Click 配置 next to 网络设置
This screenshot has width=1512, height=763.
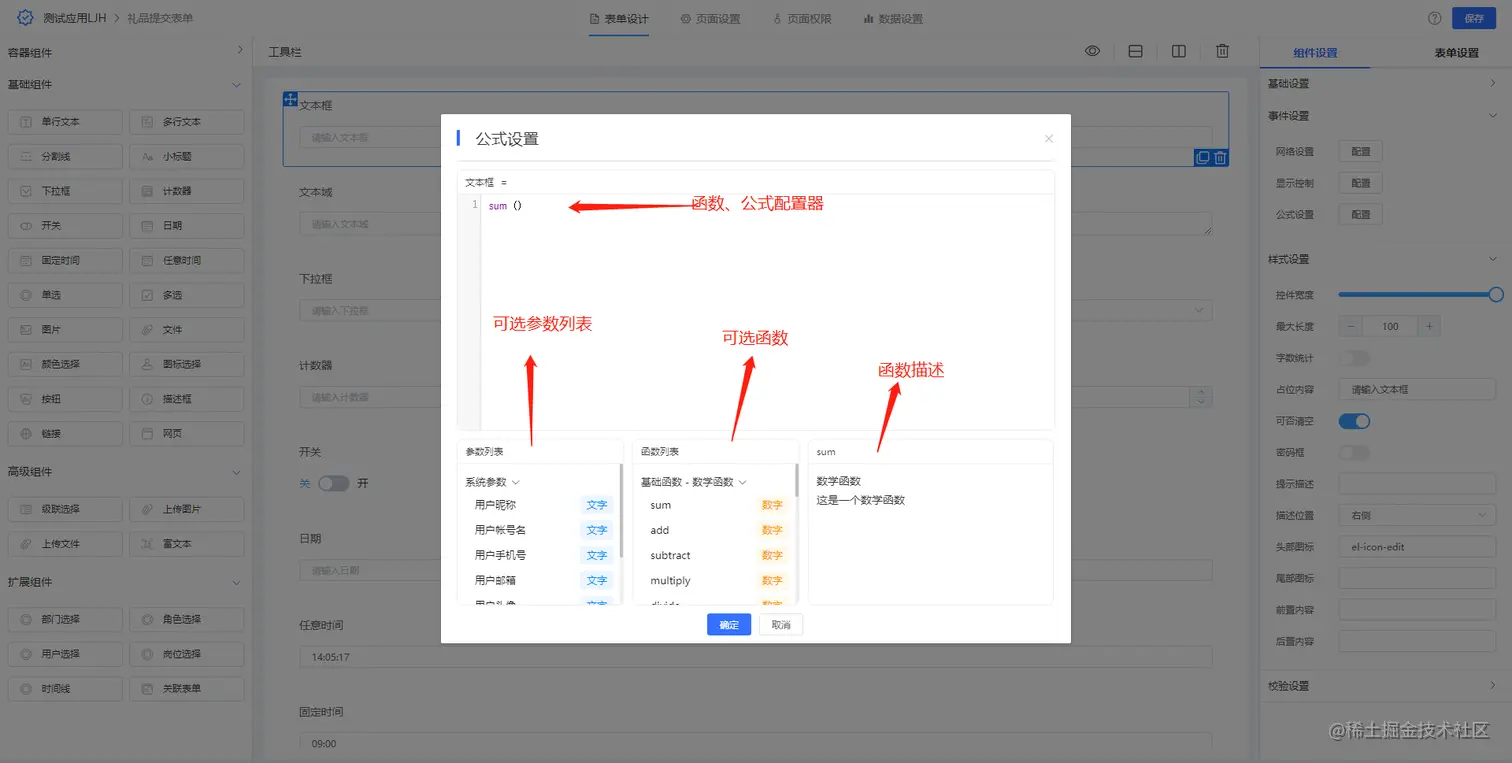click(1361, 152)
